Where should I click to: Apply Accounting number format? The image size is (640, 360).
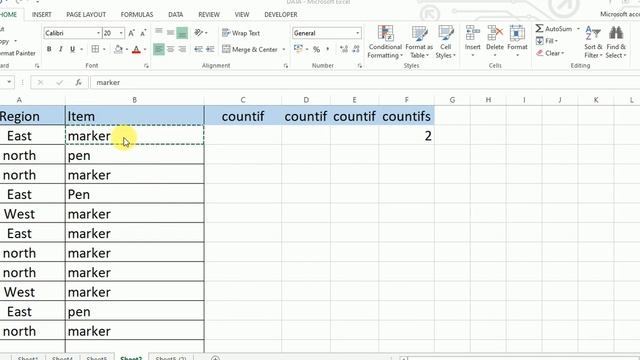coord(298,49)
